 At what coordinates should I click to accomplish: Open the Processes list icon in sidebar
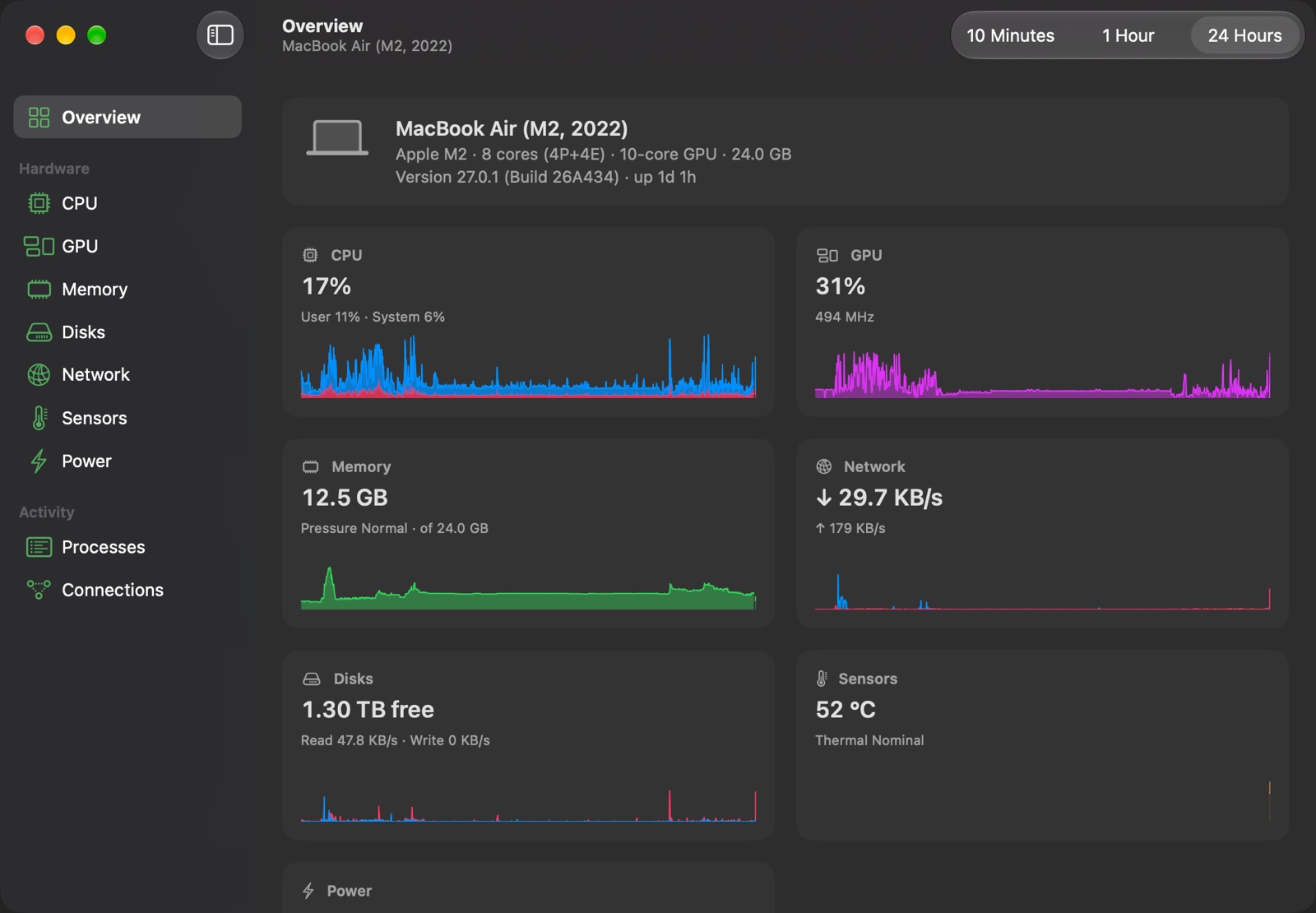(39, 547)
